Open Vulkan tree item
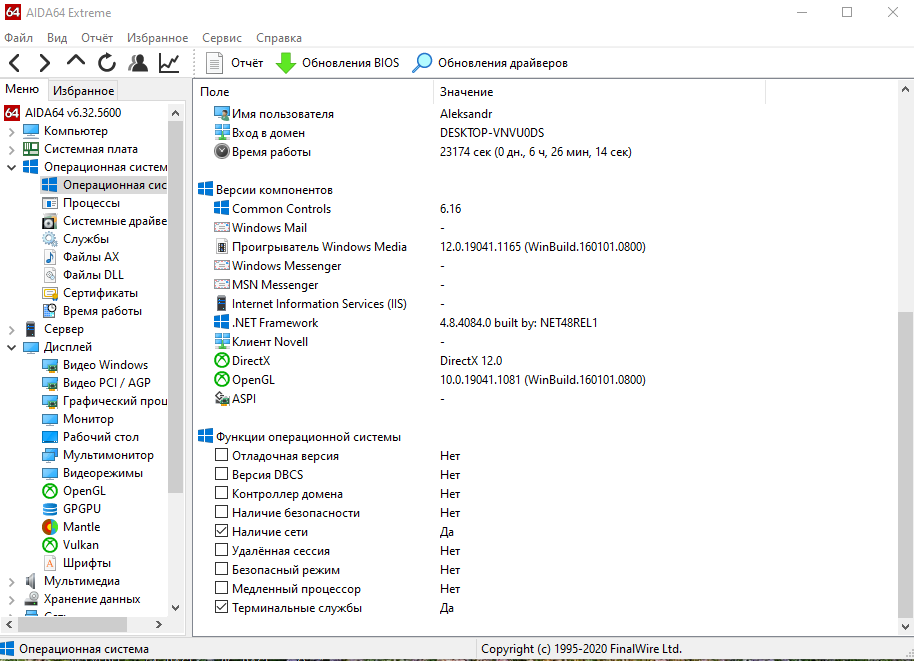This screenshot has height=661, width=914. tap(80, 545)
